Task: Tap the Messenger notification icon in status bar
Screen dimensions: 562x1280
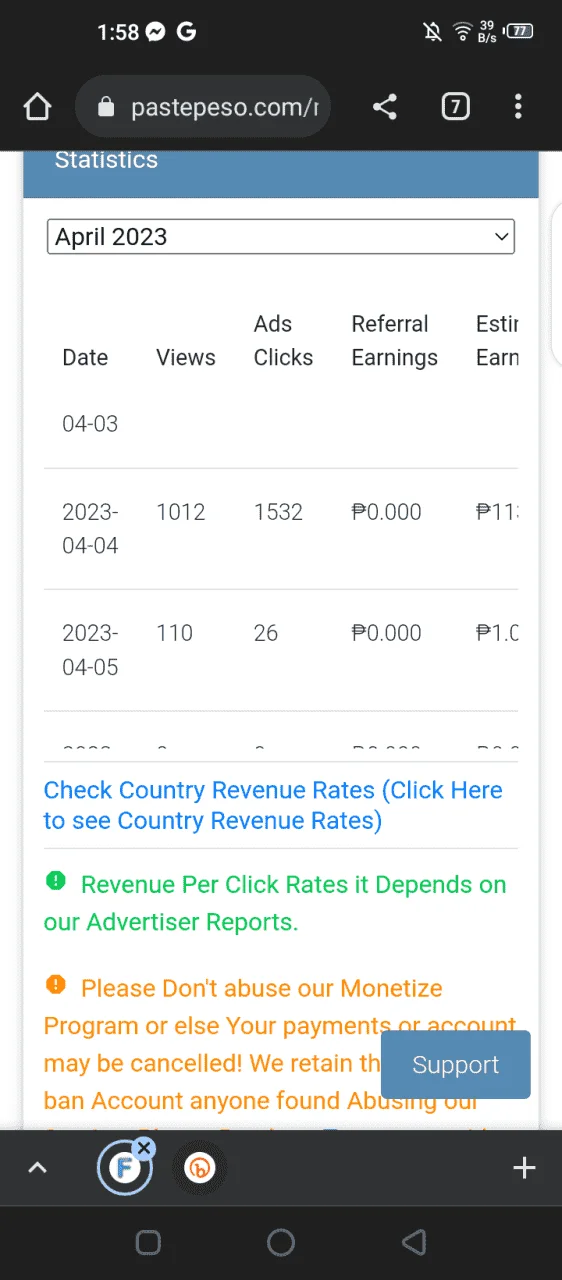Action: tap(155, 32)
